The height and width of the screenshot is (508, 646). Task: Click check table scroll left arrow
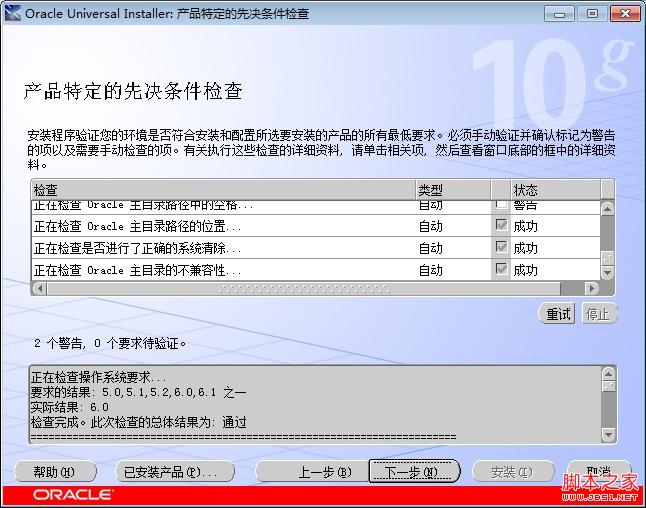(40, 288)
